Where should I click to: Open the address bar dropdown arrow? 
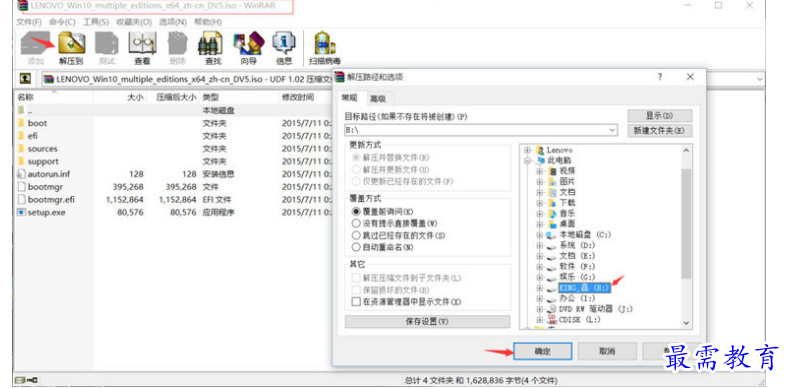tap(760, 79)
